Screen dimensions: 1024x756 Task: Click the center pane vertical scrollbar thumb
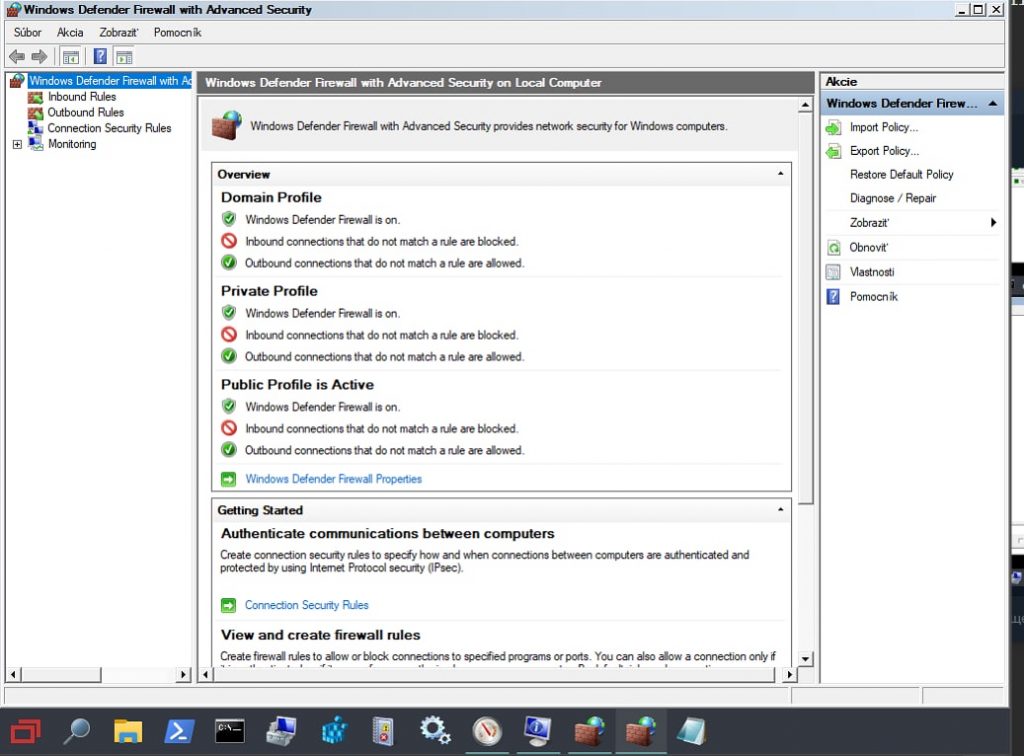pos(805,308)
